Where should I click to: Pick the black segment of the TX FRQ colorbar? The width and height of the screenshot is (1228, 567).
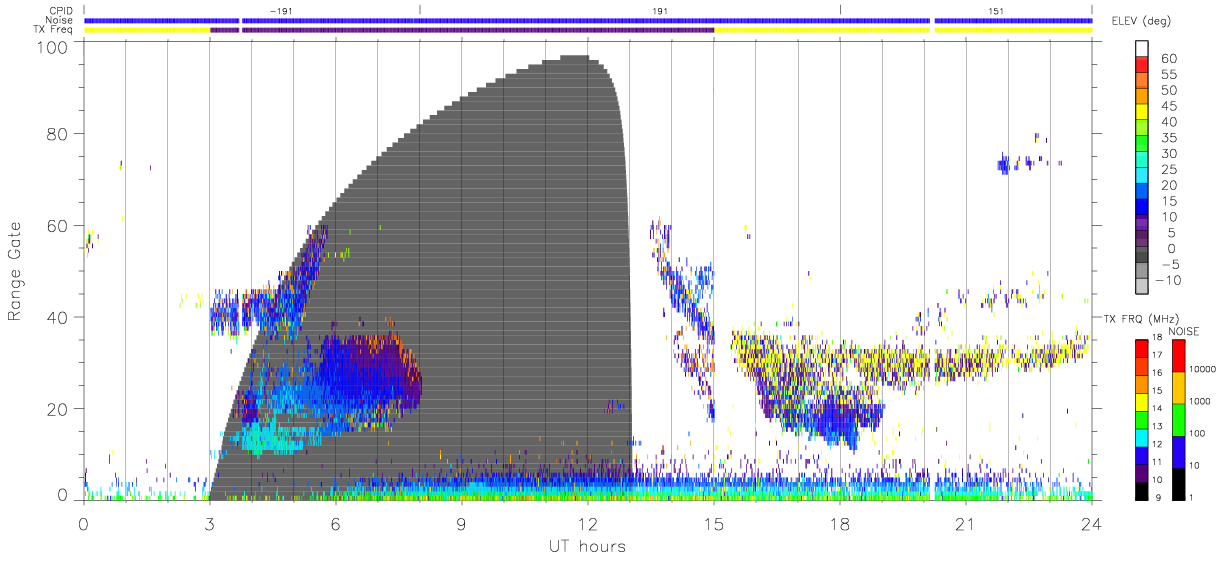[x=1140, y=489]
